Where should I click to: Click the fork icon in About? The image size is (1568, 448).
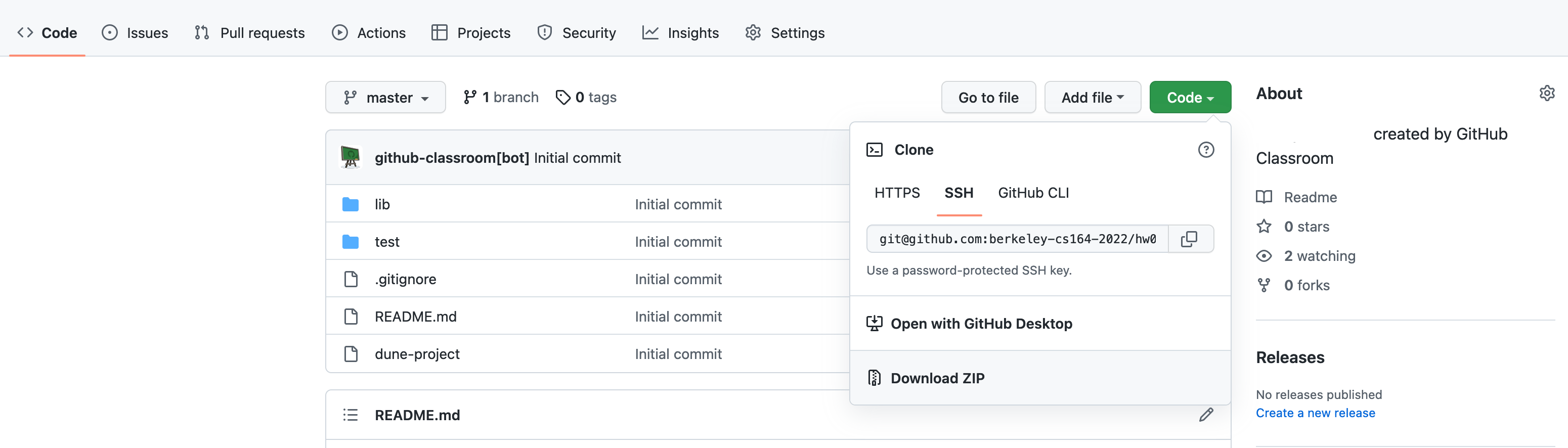coord(1264,286)
